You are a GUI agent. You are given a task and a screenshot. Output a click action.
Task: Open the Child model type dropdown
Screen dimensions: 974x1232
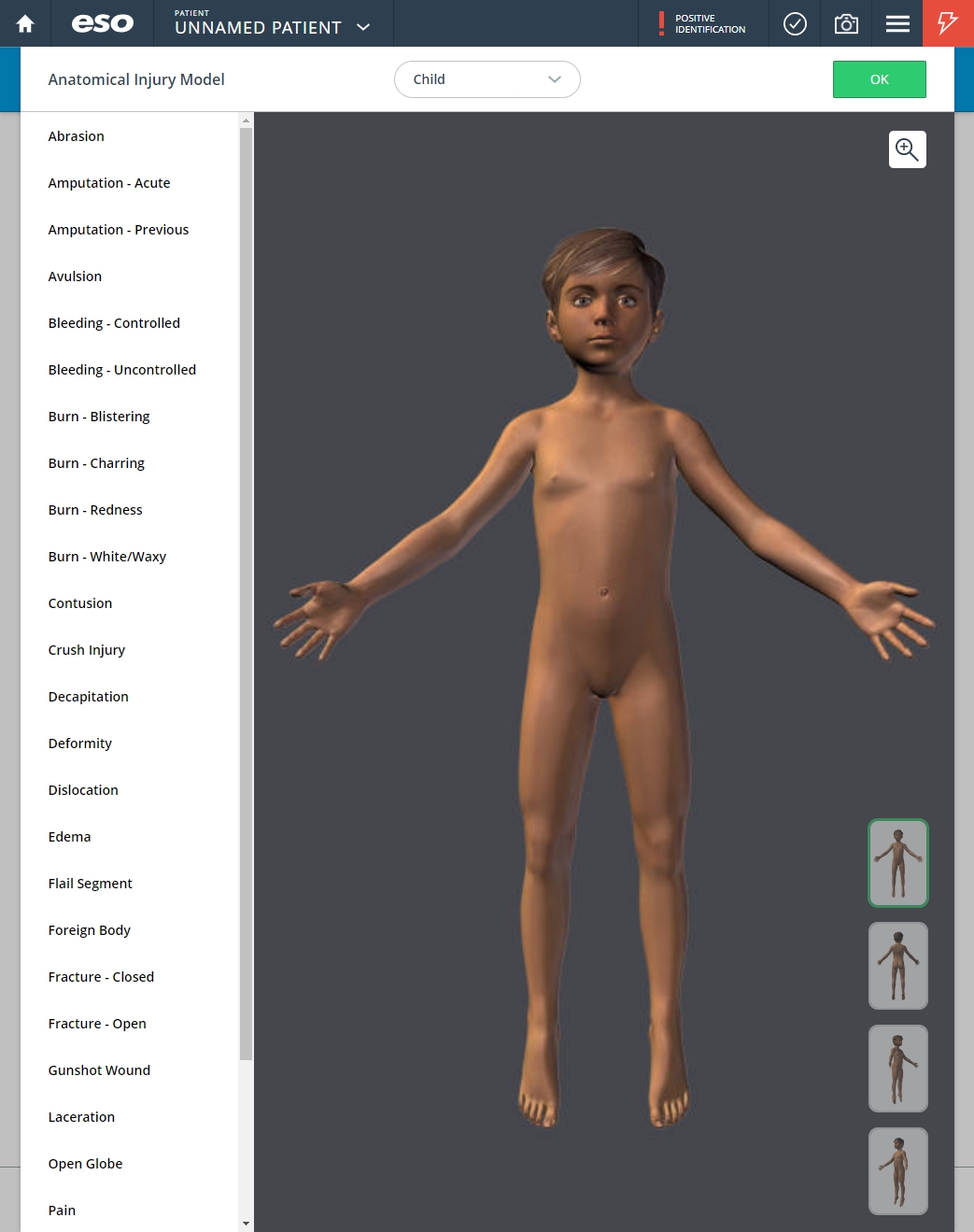pos(487,79)
